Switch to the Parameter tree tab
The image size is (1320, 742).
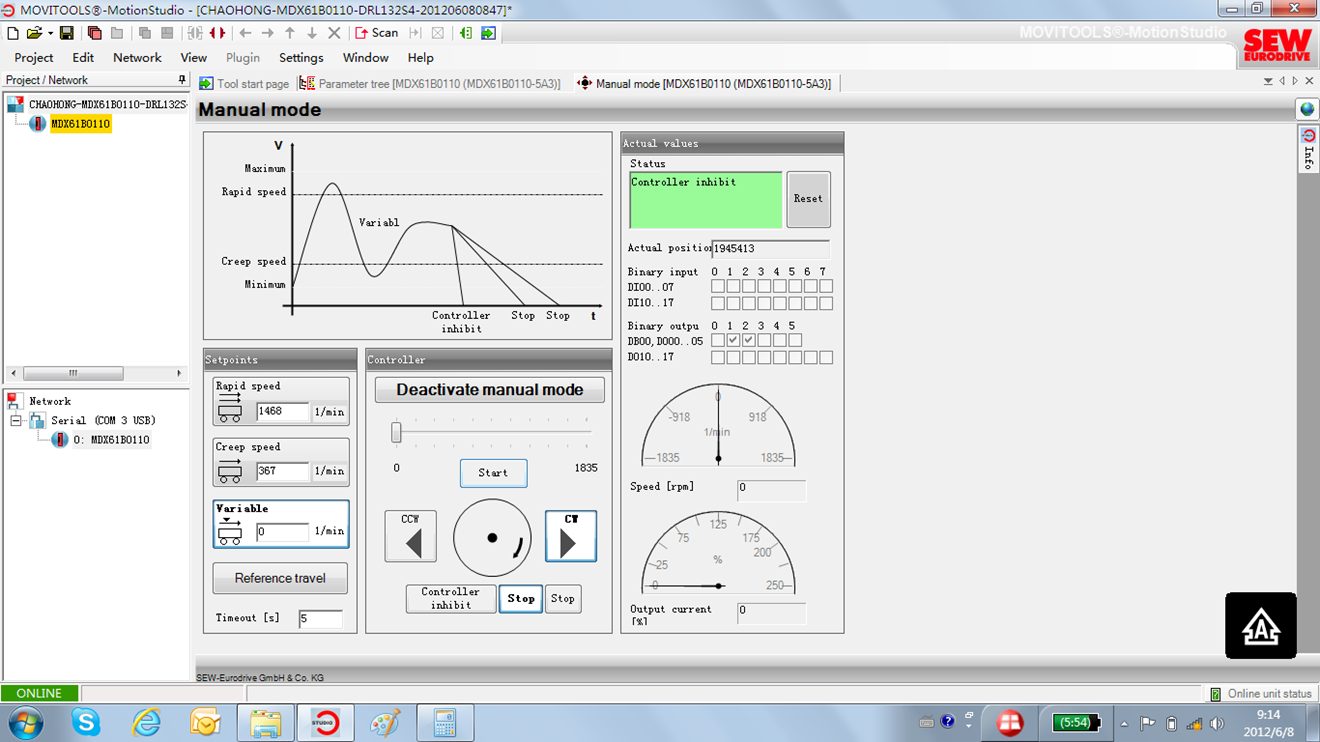[x=431, y=84]
